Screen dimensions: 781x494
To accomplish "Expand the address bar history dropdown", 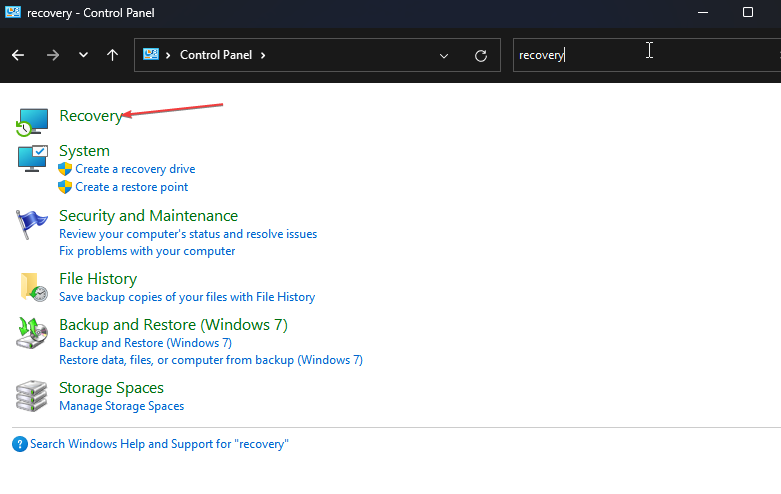I will (444, 56).
